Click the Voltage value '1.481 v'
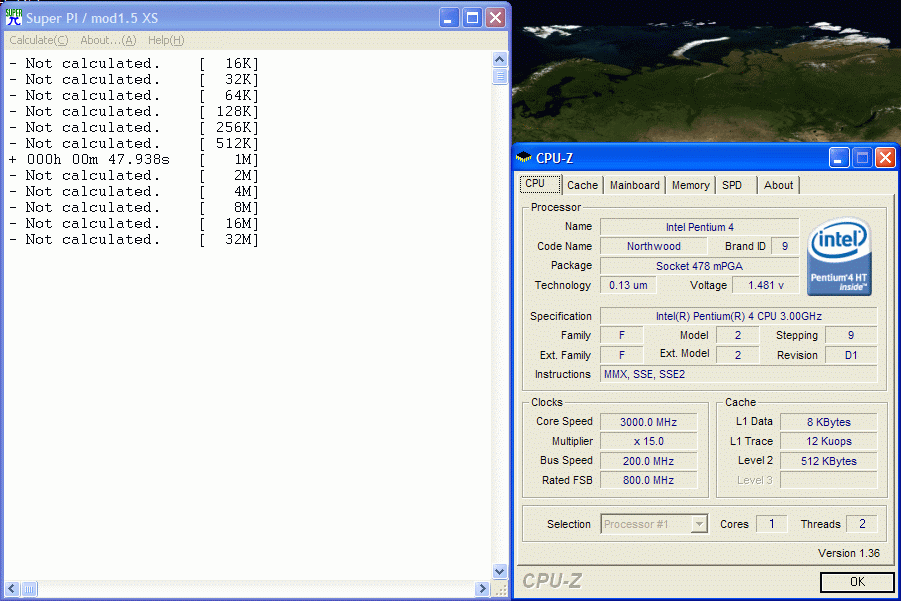This screenshot has width=901, height=601. 765,285
